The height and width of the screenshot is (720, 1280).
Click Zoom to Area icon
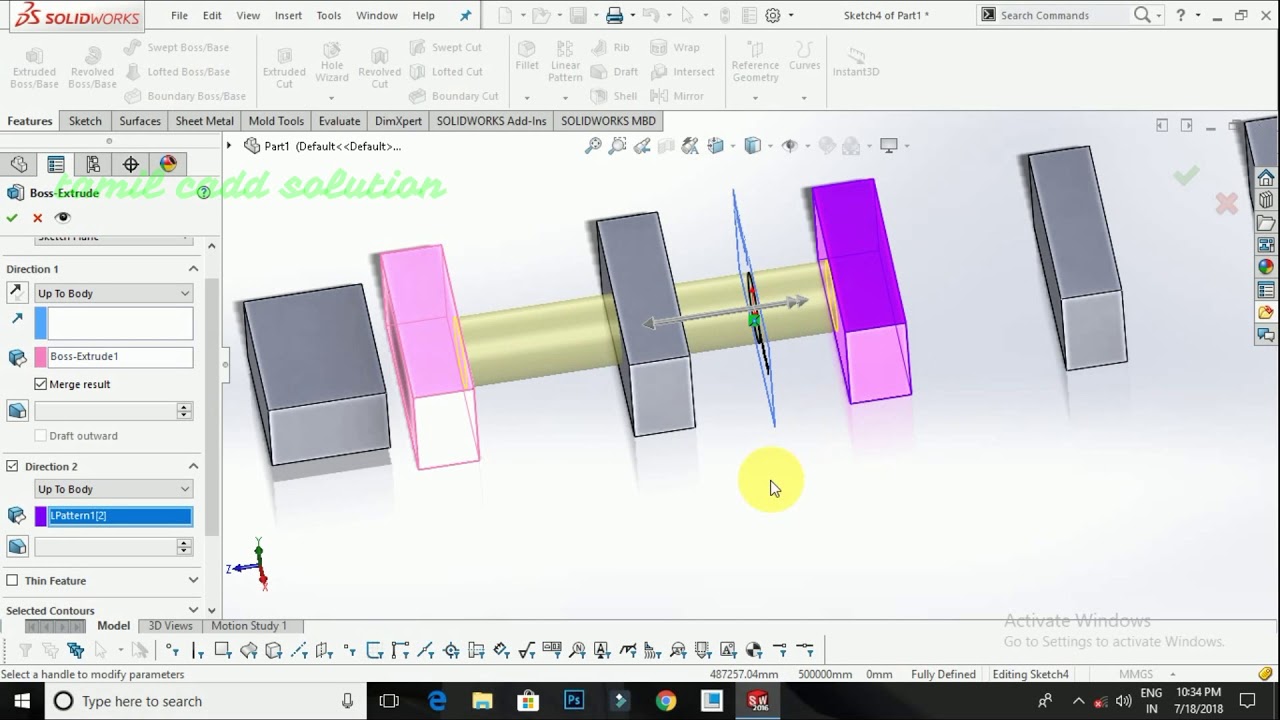(618, 146)
